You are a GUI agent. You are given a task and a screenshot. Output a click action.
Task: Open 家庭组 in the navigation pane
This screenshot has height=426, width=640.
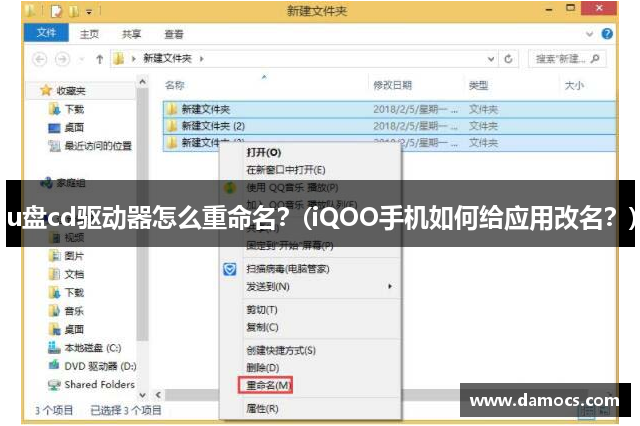70,183
